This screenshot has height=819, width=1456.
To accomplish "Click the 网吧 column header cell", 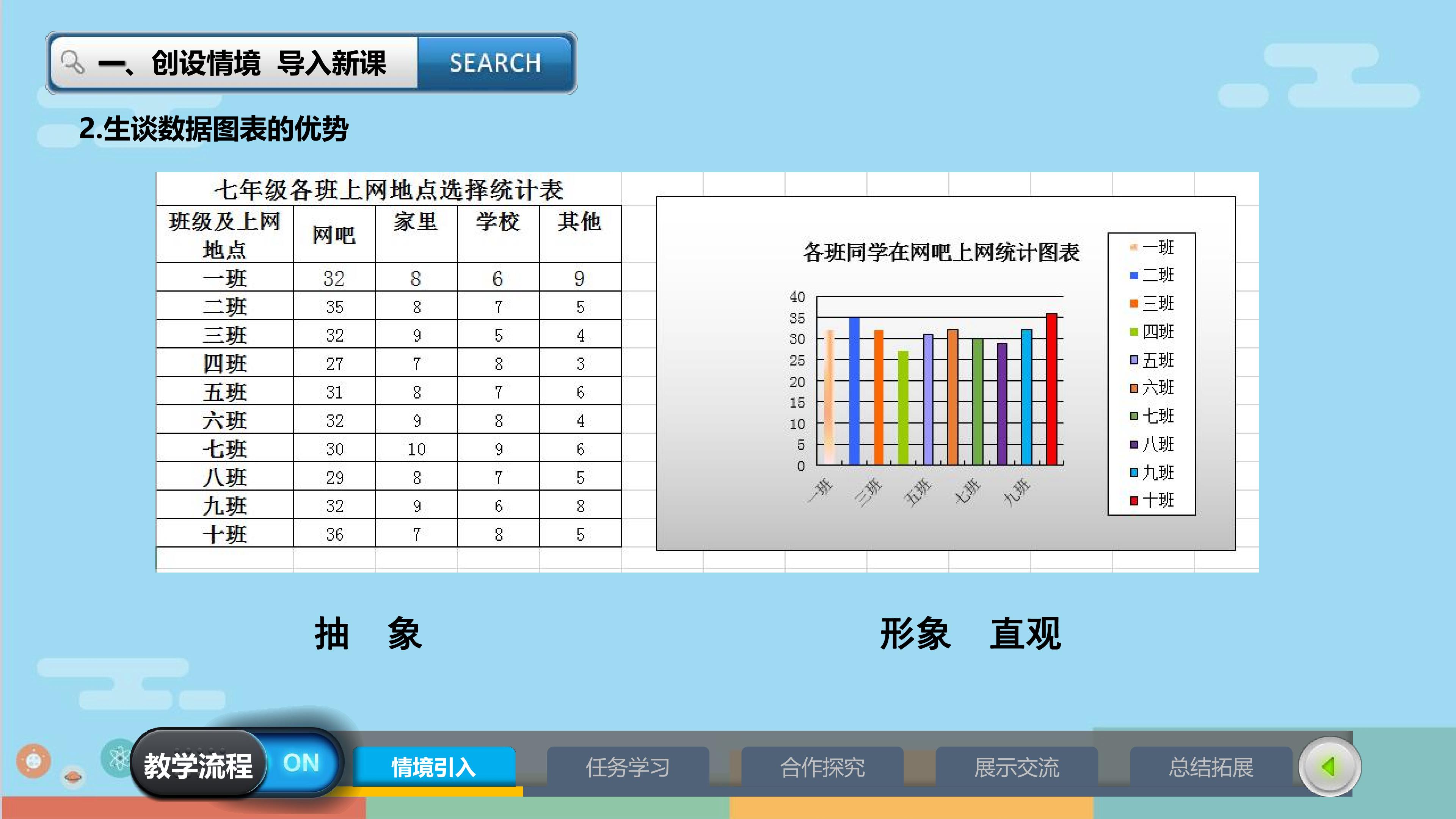I will 334,234.
